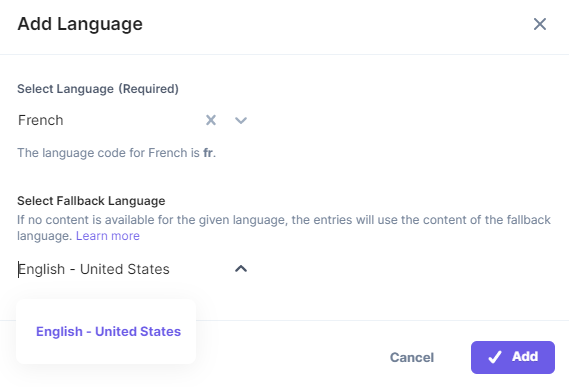Image resolution: width=569 pixels, height=387 pixels.
Task: Open the Learn more link
Action: (108, 236)
